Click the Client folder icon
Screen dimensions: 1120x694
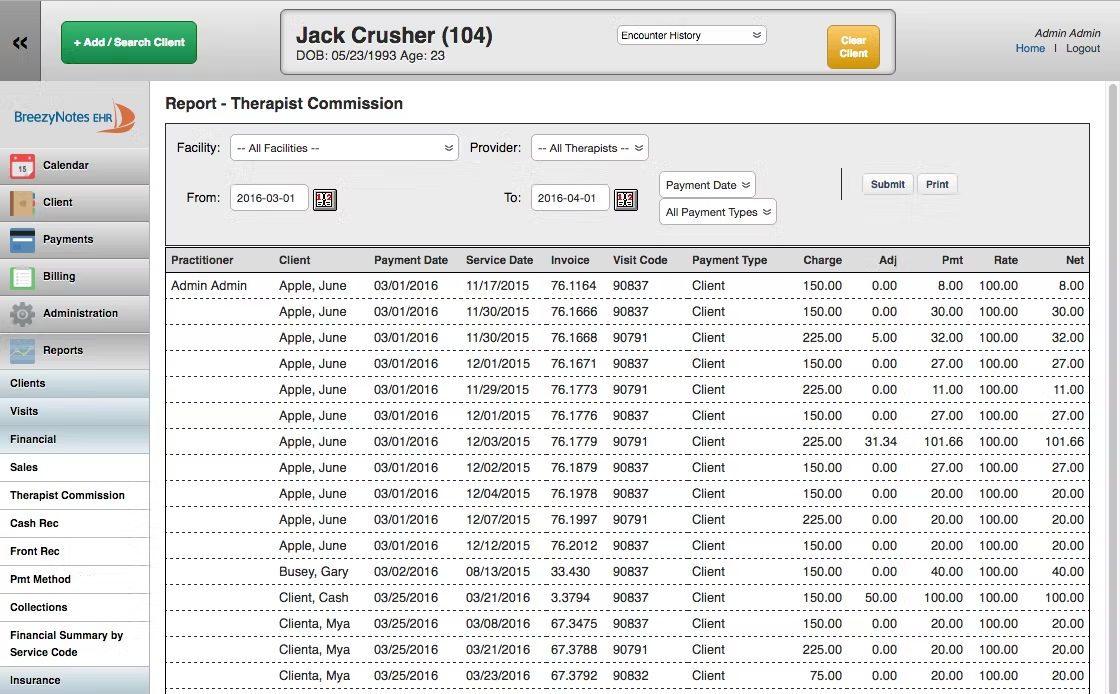tap(23, 203)
